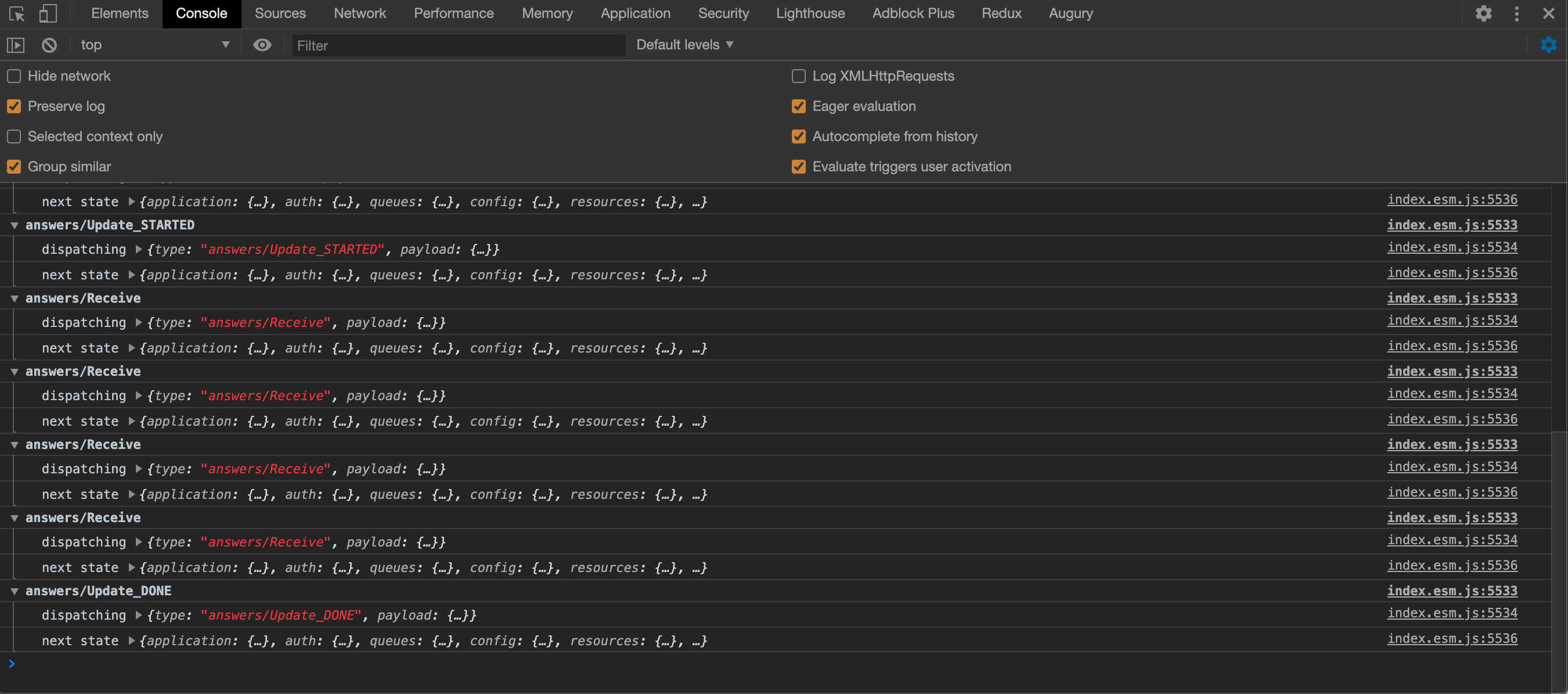Collapse the answers/Update_DONE log group
This screenshot has height=694, width=1568.
(x=14, y=591)
